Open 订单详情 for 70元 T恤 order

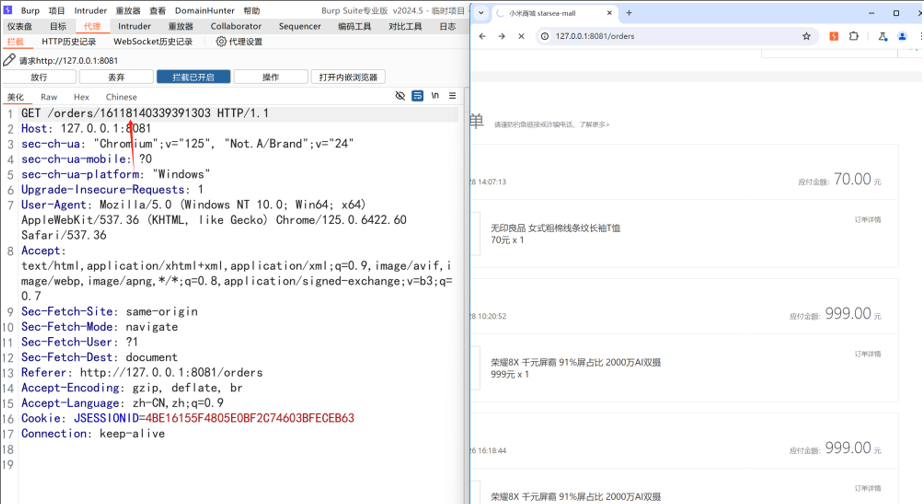(867, 220)
